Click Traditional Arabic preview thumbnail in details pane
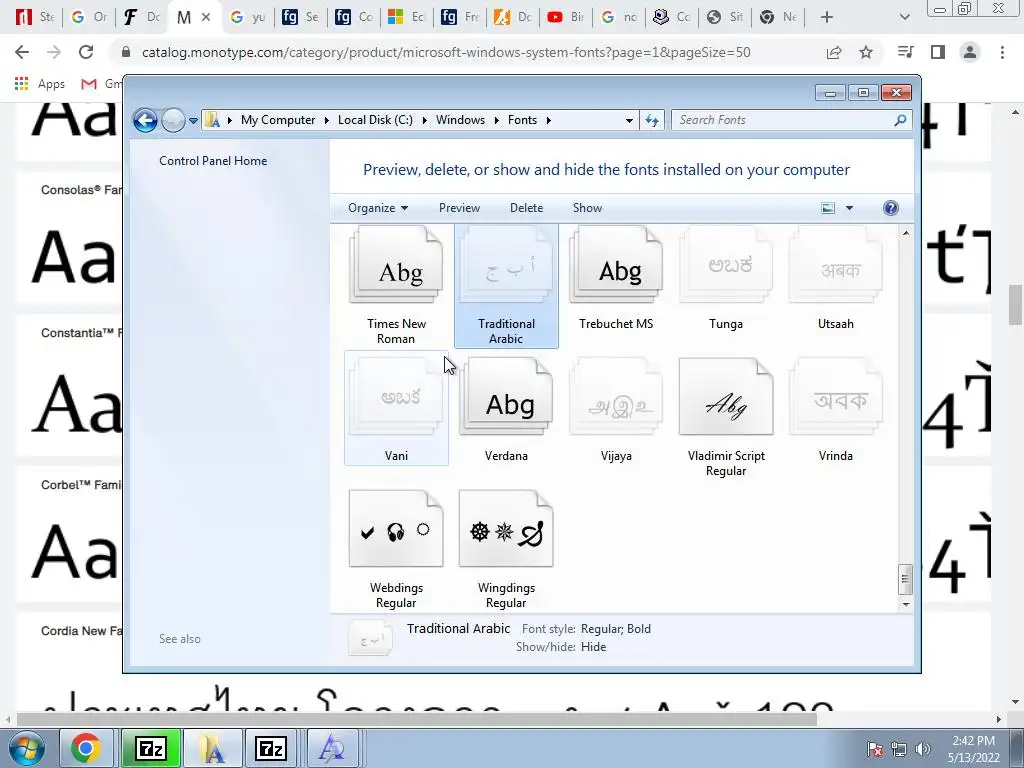Image resolution: width=1024 pixels, height=768 pixels. [x=370, y=637]
